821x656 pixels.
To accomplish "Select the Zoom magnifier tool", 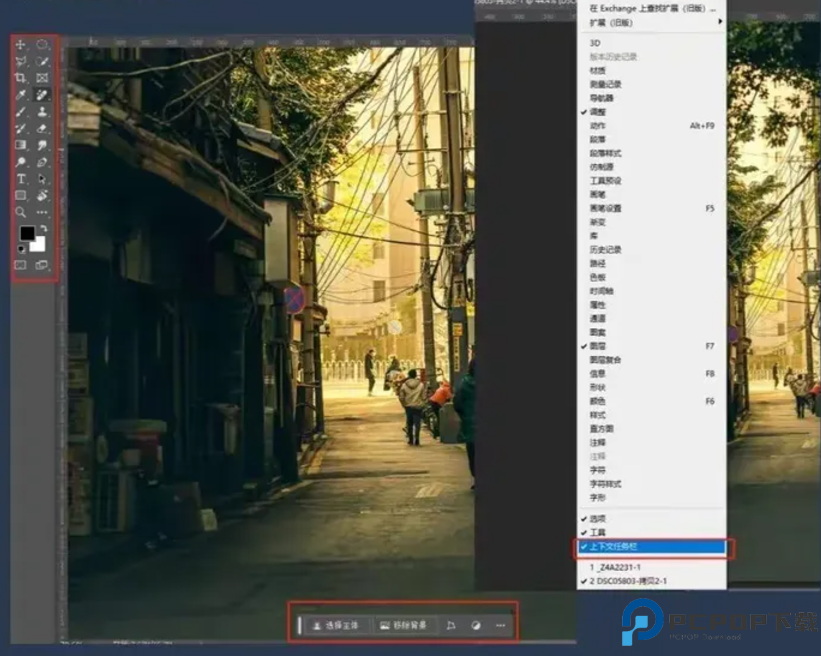I will tap(20, 213).
